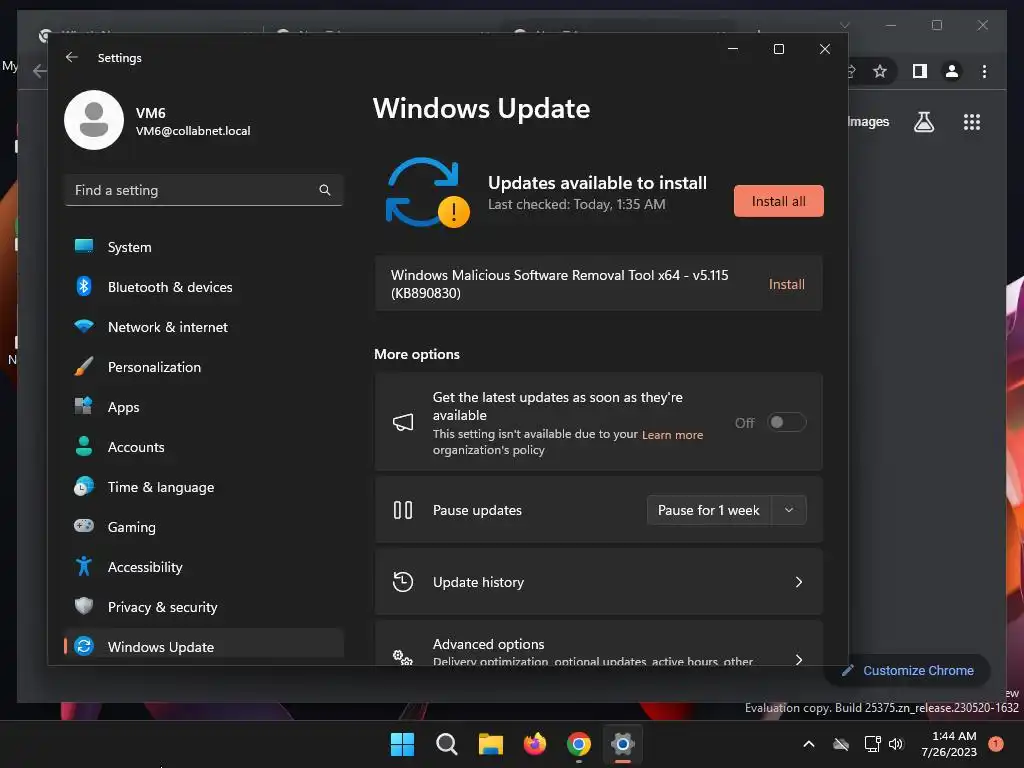
Task: Open Chrome three-dot menu
Action: [984, 71]
